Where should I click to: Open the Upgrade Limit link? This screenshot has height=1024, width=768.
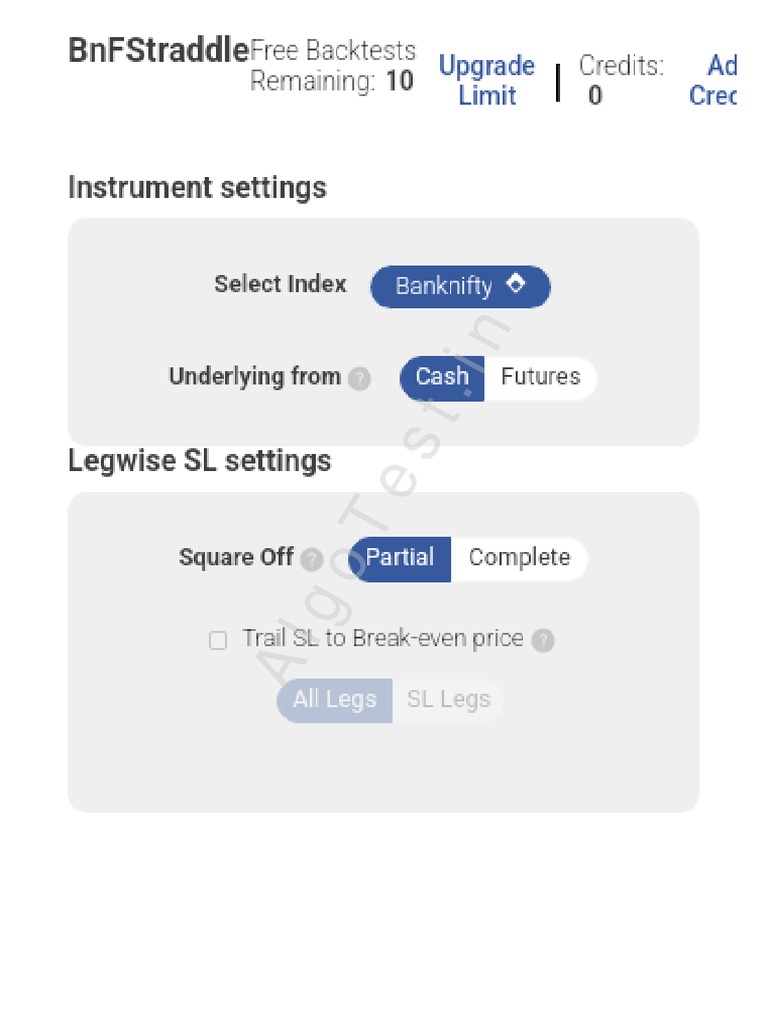tap(487, 81)
